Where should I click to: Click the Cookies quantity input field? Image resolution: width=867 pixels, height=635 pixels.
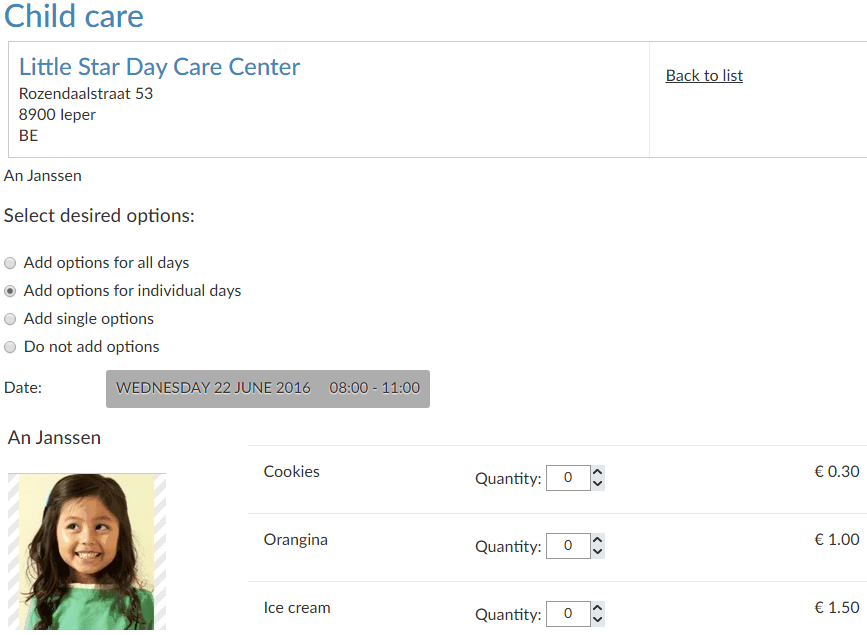click(567, 478)
